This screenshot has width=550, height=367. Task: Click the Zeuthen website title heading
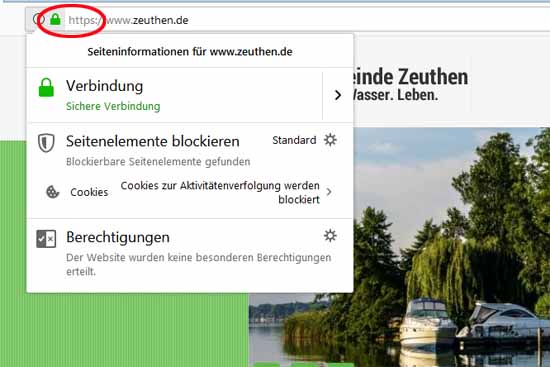[x=410, y=77]
